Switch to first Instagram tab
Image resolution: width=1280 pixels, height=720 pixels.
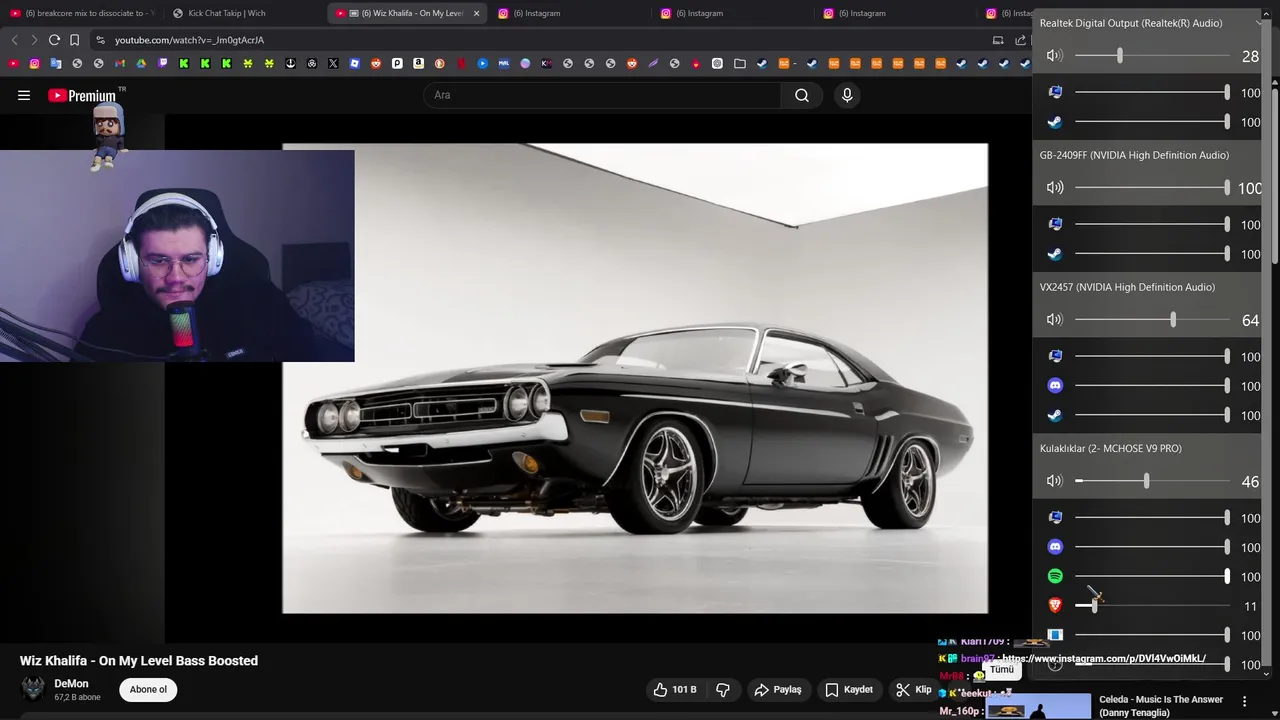pos(570,13)
